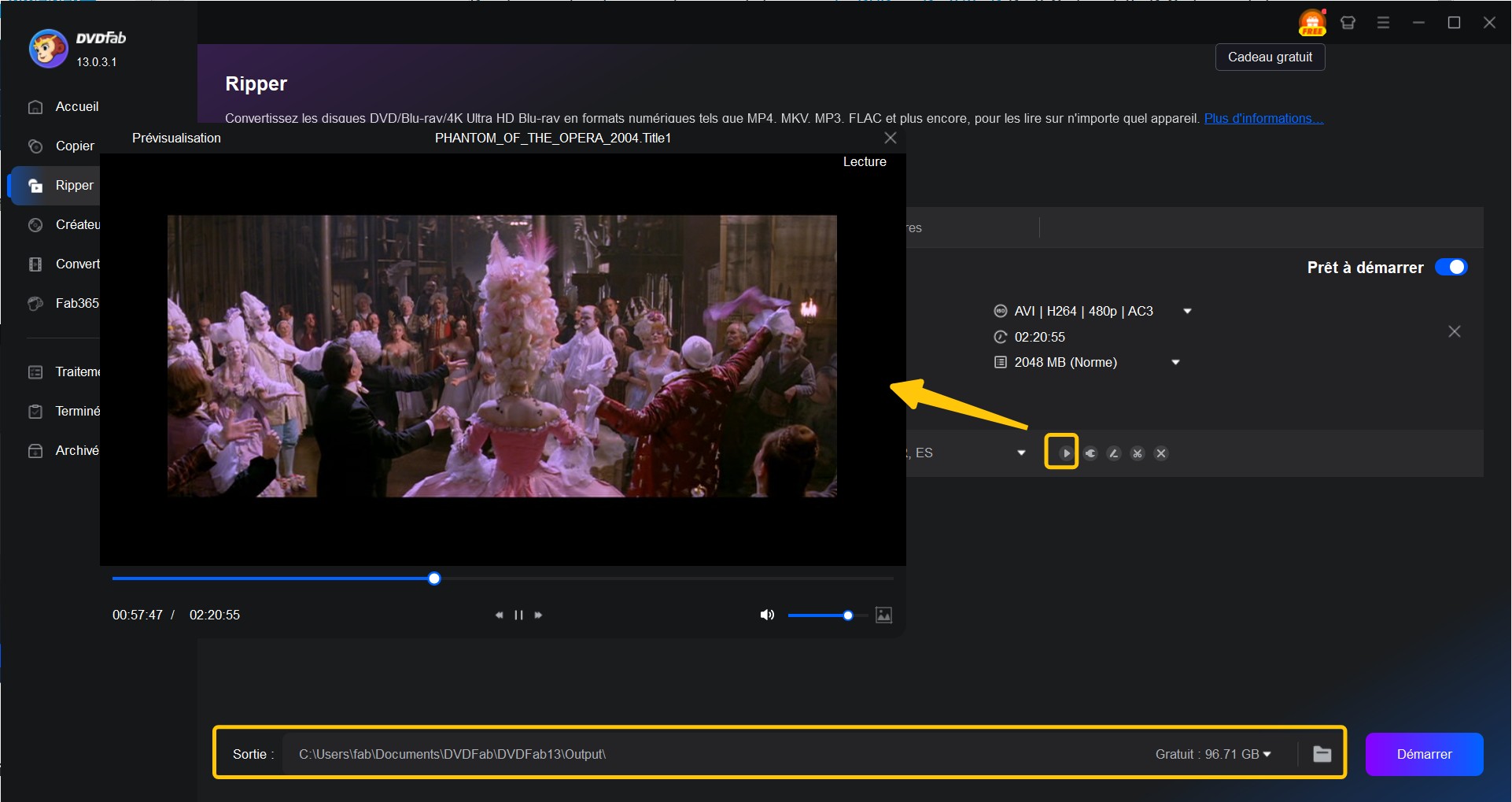
Task: Click the 00:57:47 elapsed time
Action: coord(138,615)
